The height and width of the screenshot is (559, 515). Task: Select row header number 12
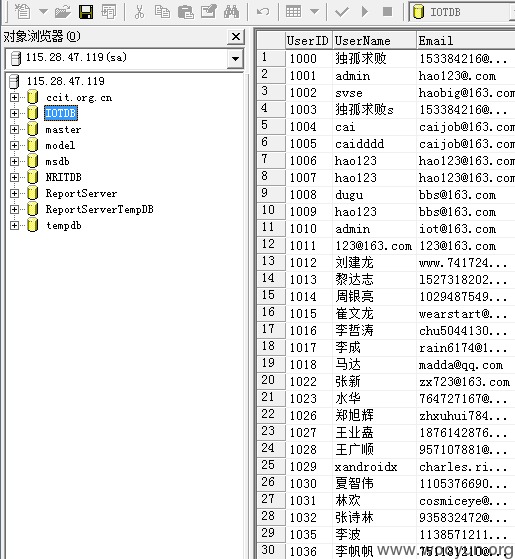[x=271, y=245]
